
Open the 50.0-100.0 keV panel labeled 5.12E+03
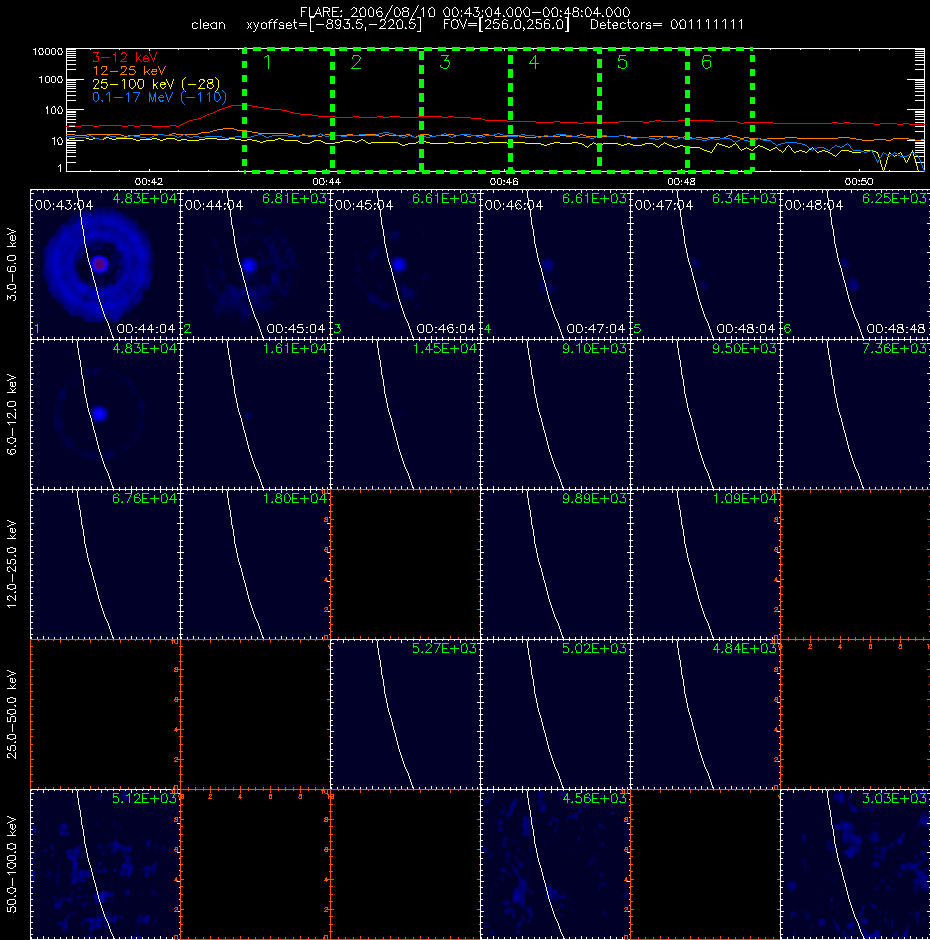pos(105,864)
